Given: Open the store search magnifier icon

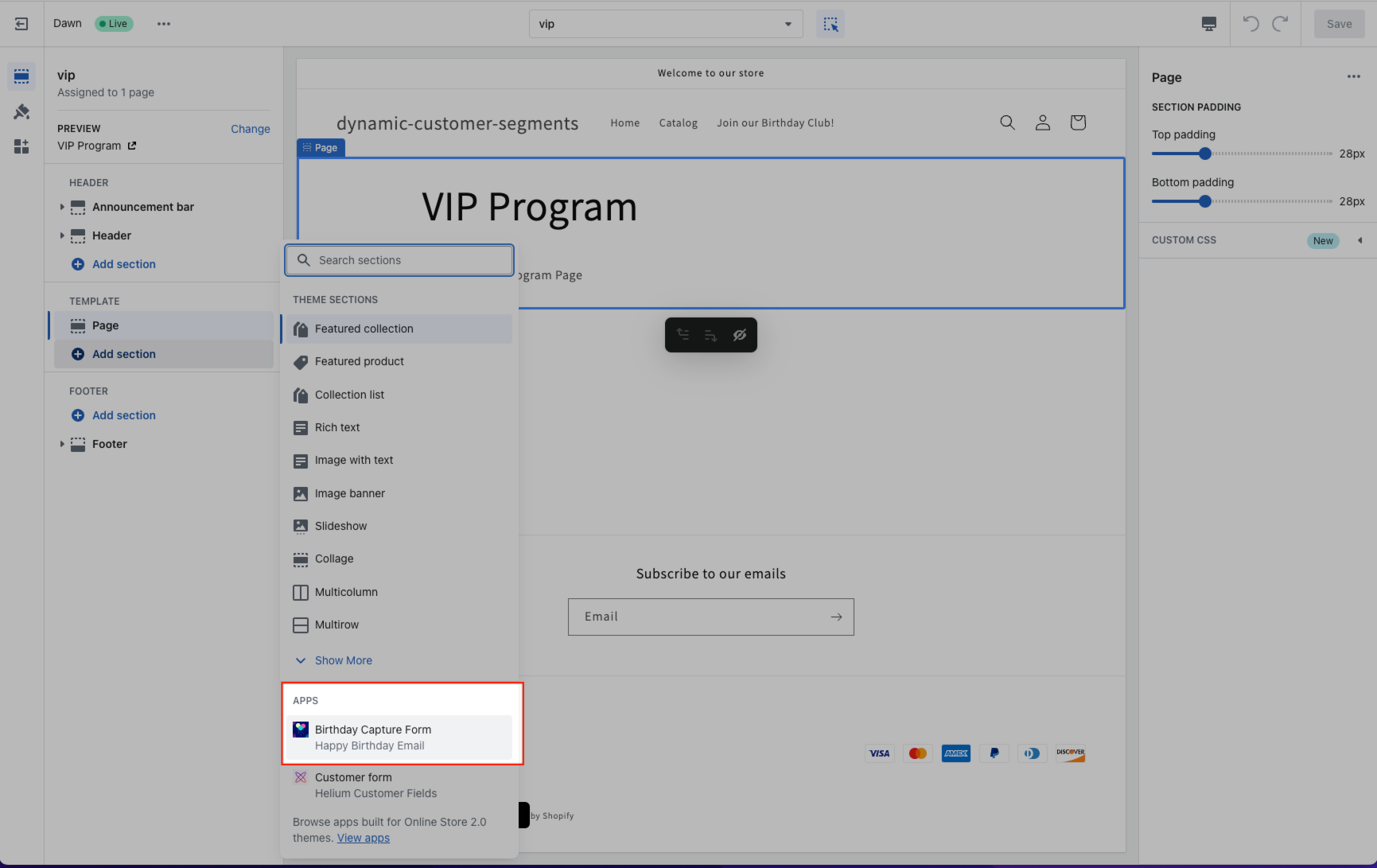Looking at the screenshot, I should pos(1007,123).
